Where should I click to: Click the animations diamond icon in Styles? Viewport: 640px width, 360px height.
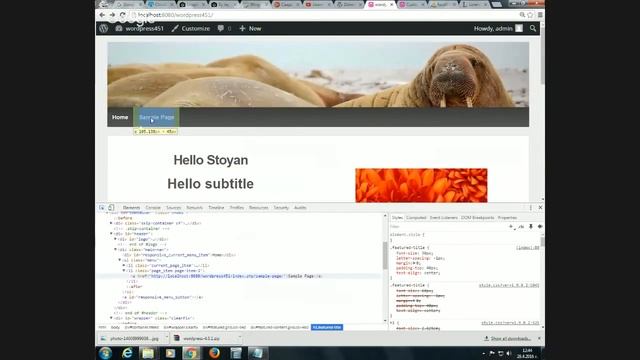[x=540, y=227]
